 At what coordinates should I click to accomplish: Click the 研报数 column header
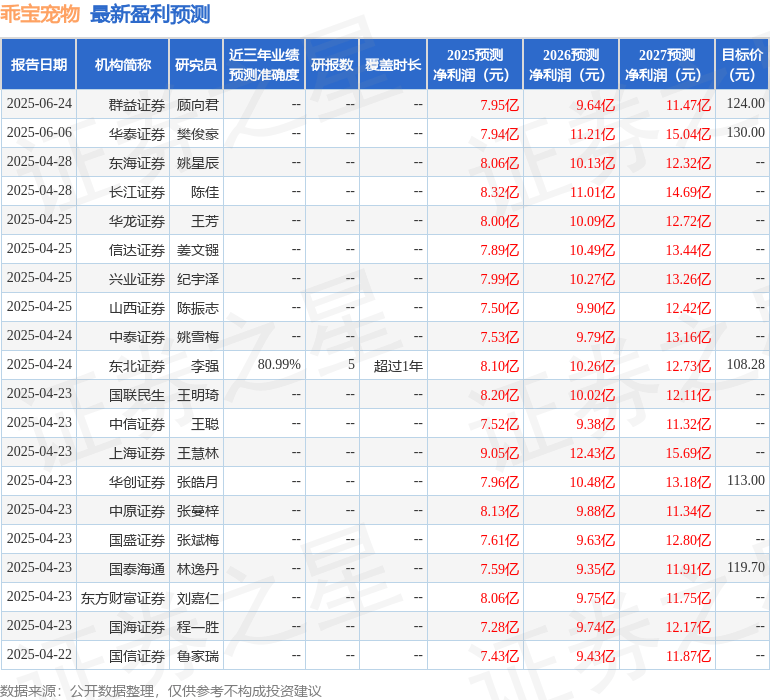(x=332, y=64)
